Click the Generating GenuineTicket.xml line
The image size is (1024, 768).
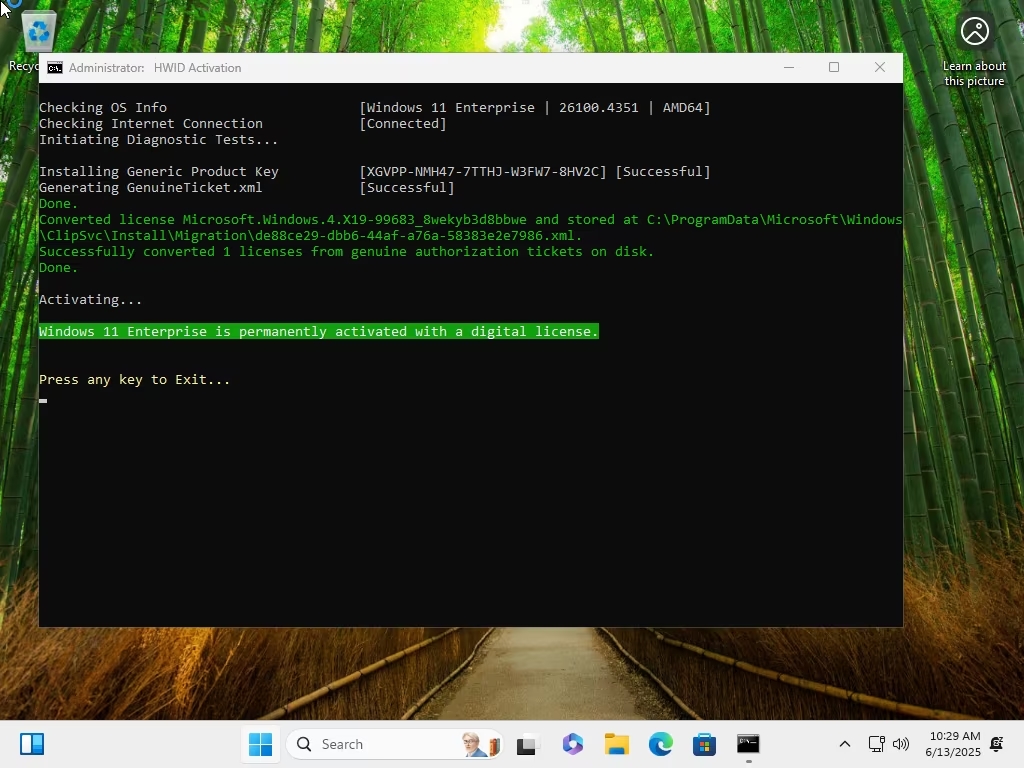150,187
